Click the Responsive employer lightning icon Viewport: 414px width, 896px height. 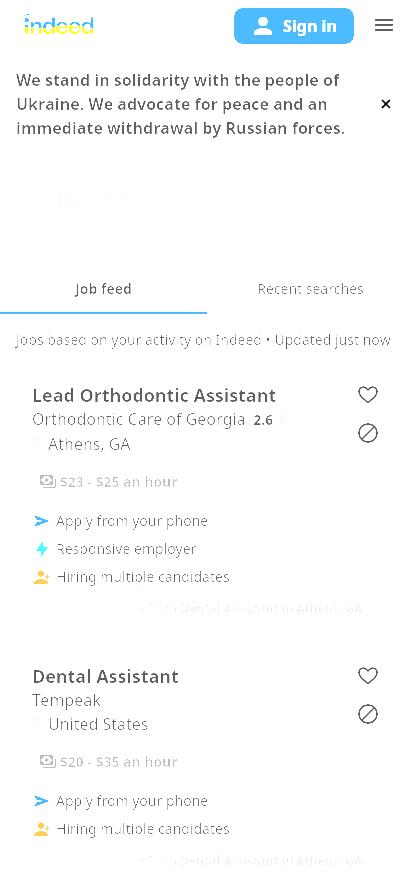tap(42, 549)
